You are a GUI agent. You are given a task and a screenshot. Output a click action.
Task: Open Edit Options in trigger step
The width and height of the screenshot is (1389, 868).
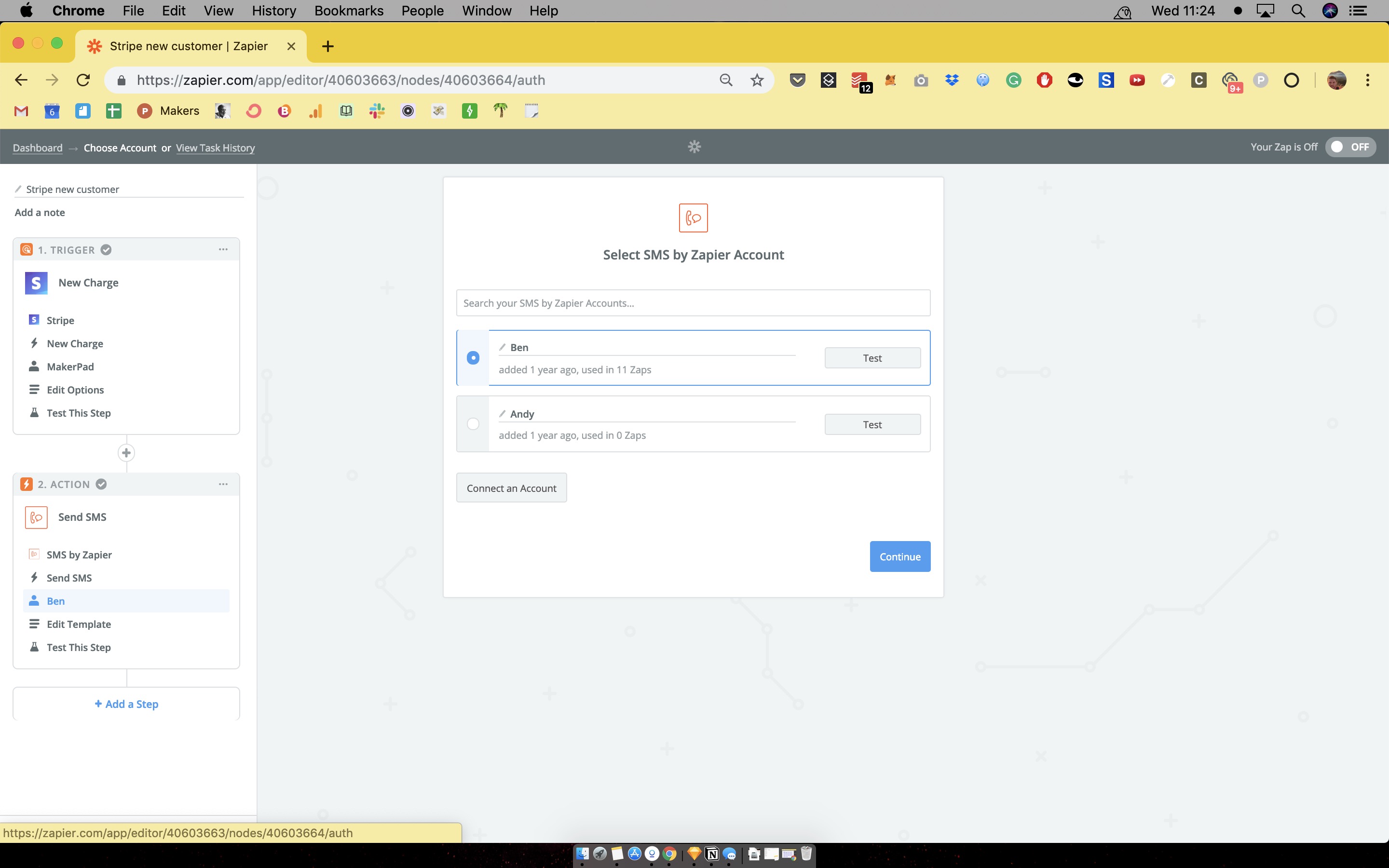click(126, 390)
